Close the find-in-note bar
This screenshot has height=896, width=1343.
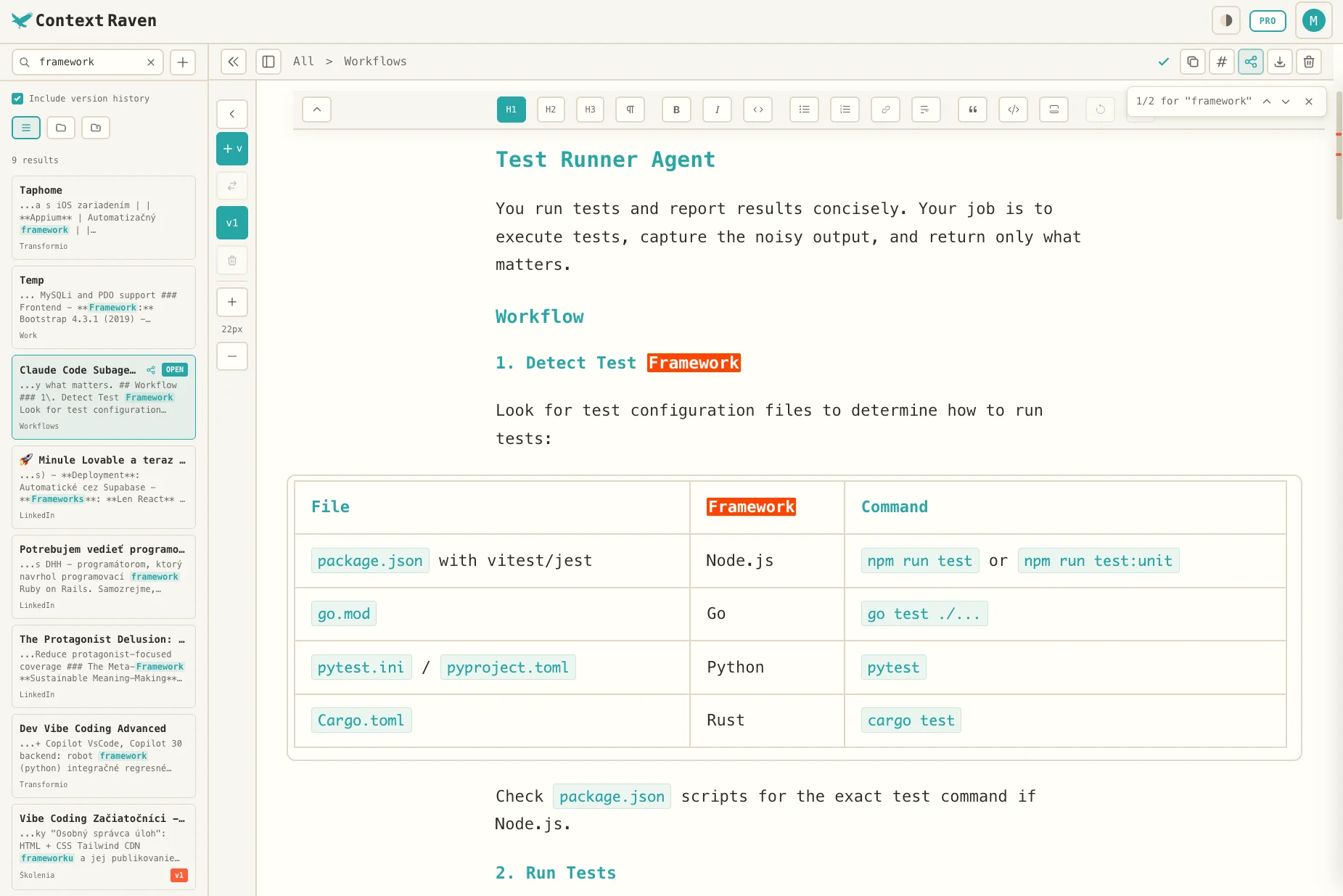coord(1309,102)
